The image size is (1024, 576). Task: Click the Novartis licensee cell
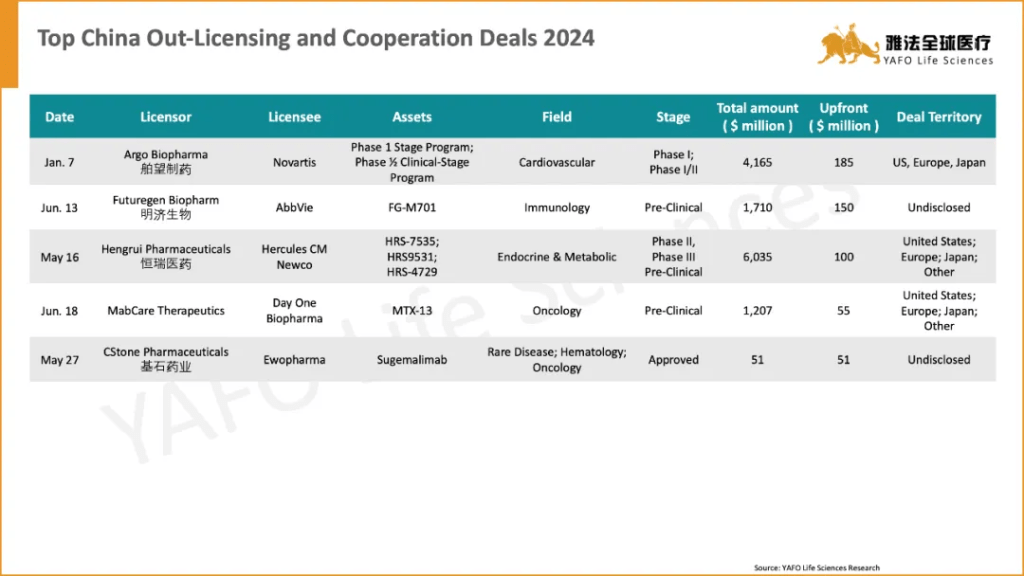pyautogui.click(x=294, y=162)
